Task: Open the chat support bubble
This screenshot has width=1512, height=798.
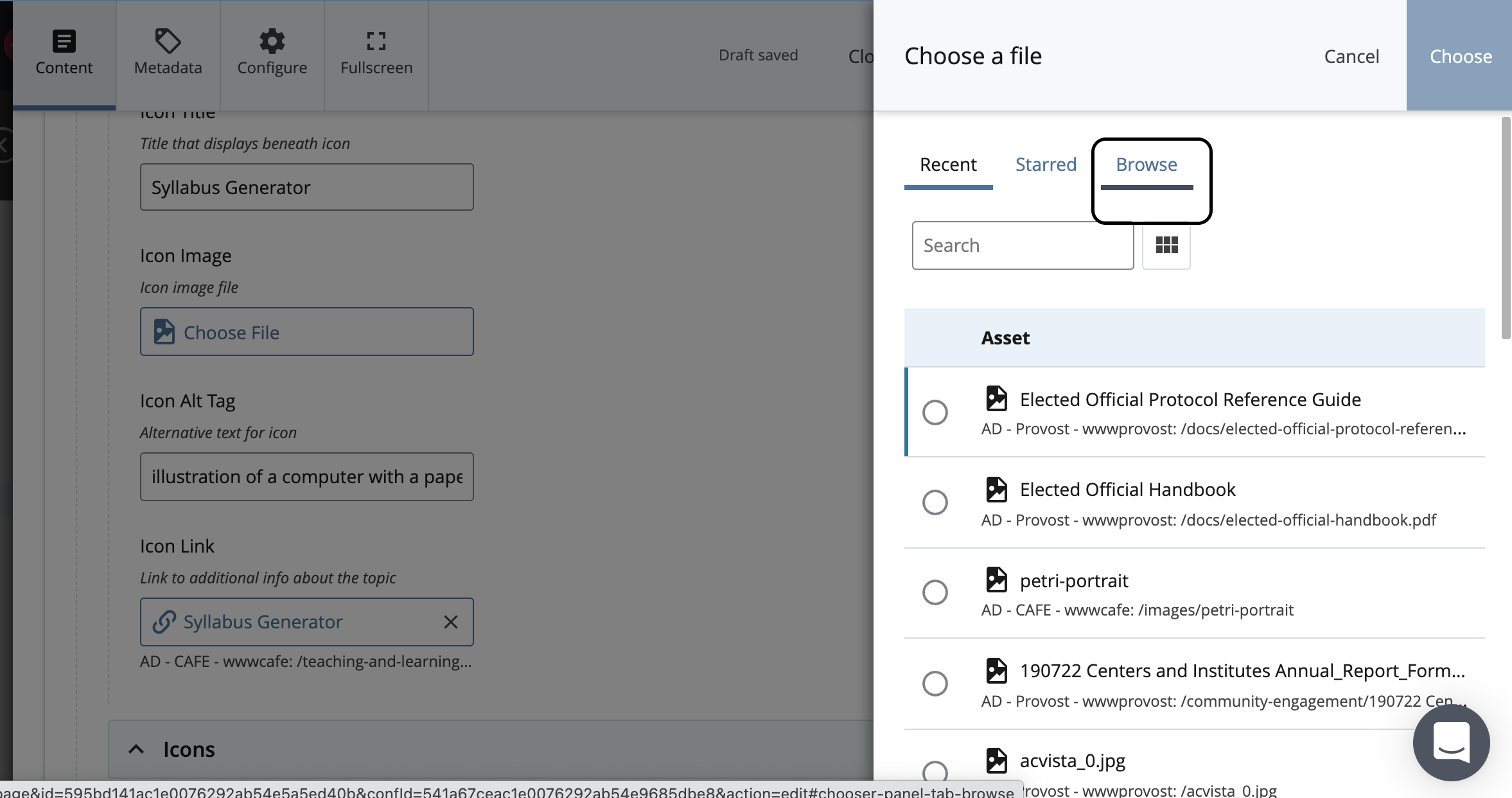Action: [x=1451, y=742]
